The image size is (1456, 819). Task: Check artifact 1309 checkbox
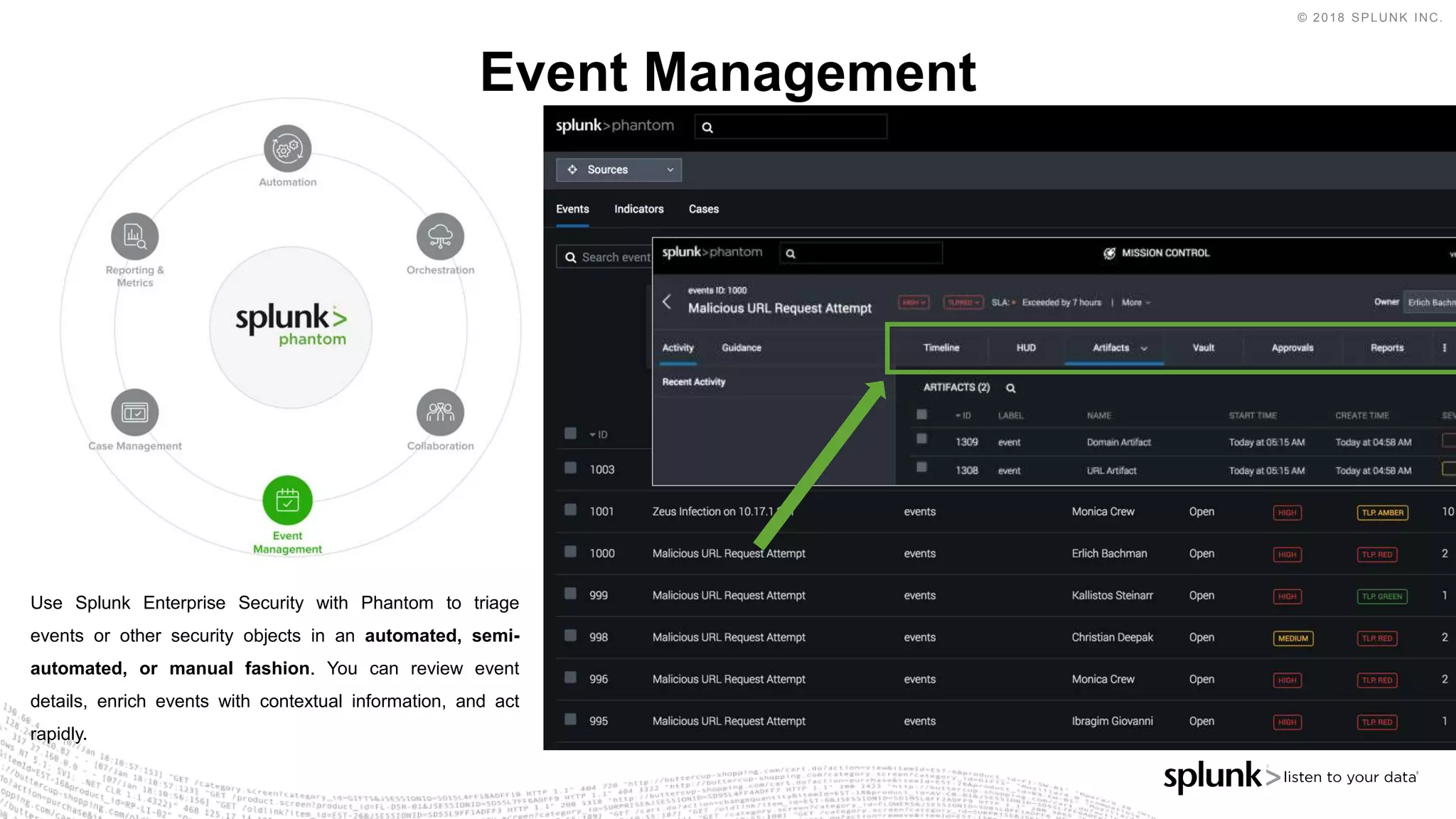[921, 439]
